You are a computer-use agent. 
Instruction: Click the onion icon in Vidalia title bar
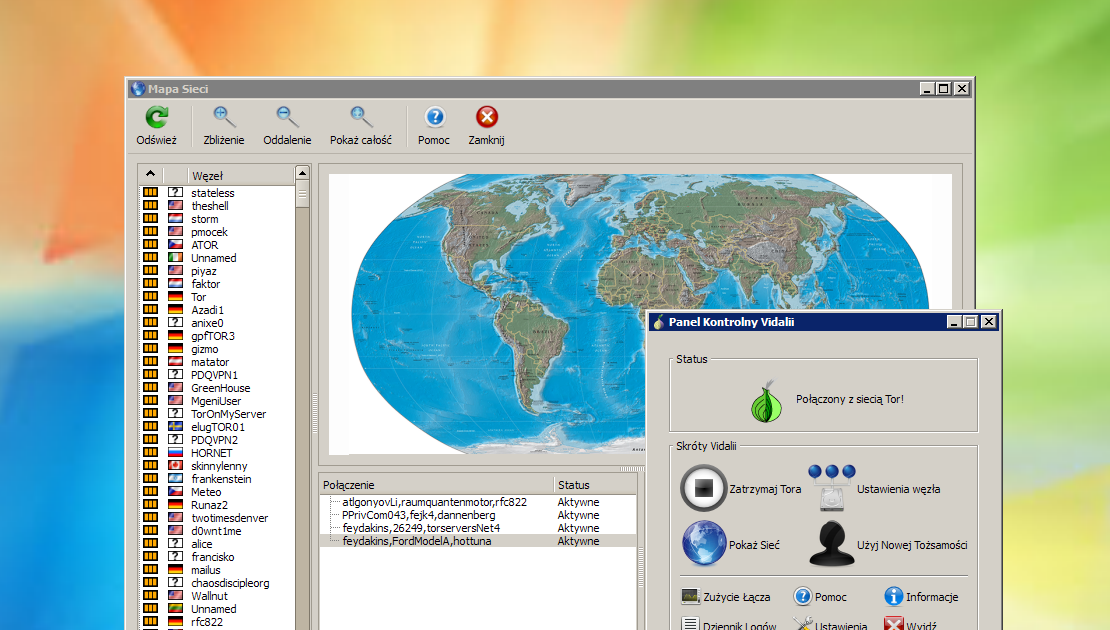[659, 322]
